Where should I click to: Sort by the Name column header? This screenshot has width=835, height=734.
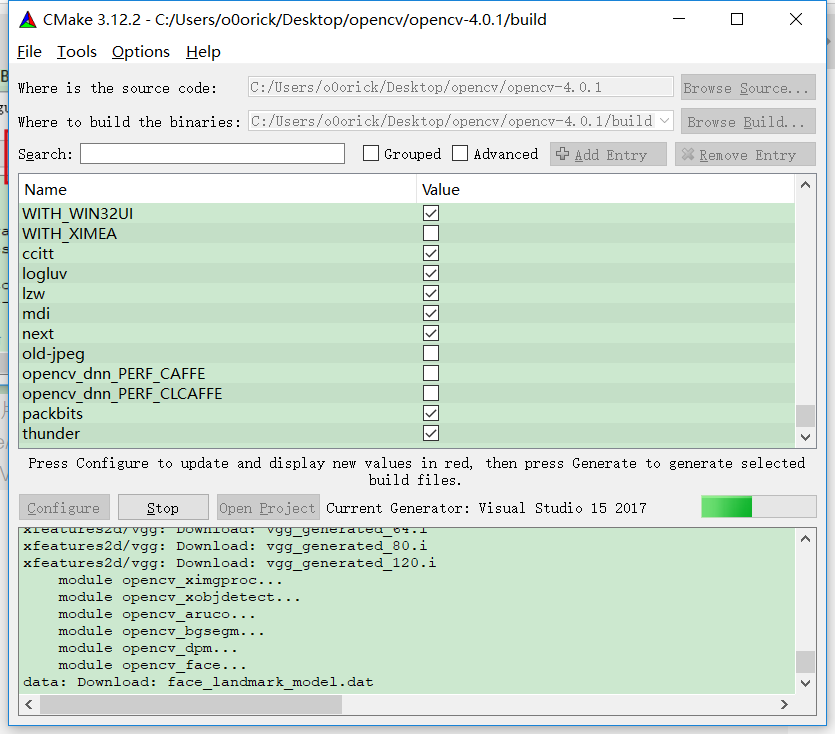pos(217,190)
